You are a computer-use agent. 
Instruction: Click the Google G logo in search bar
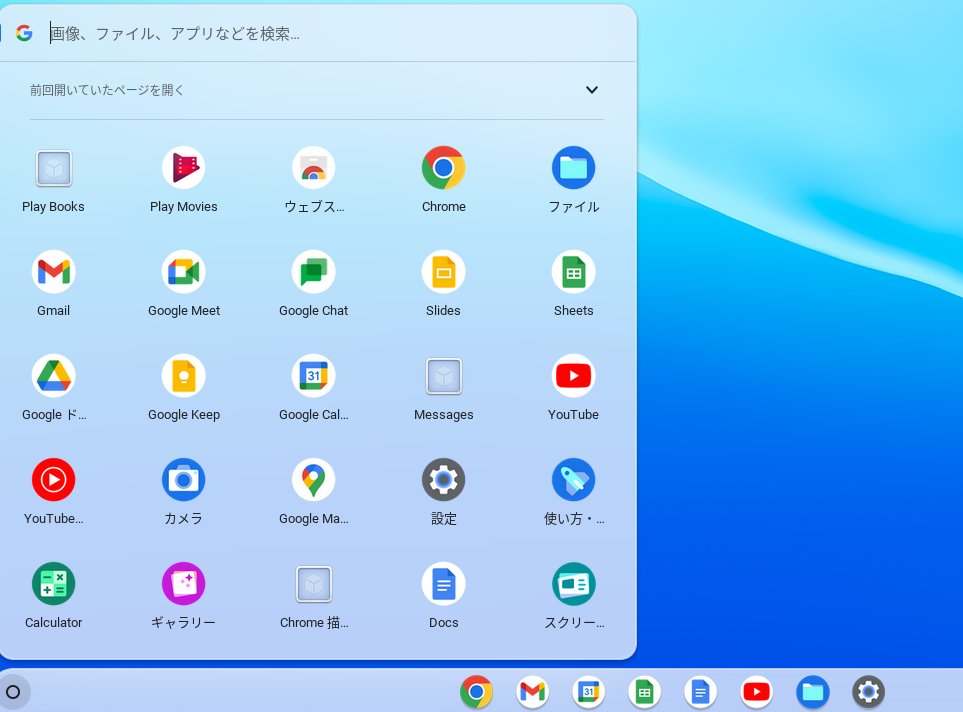click(x=24, y=33)
